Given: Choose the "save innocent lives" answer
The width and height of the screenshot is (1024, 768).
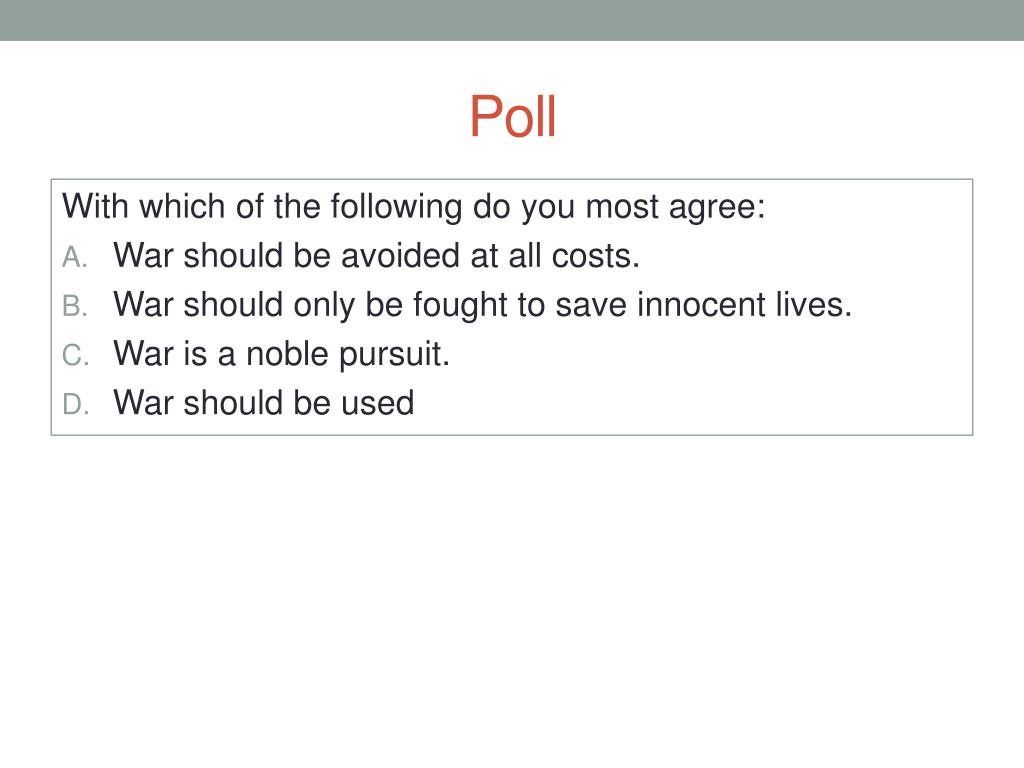Looking at the screenshot, I should (x=482, y=305).
